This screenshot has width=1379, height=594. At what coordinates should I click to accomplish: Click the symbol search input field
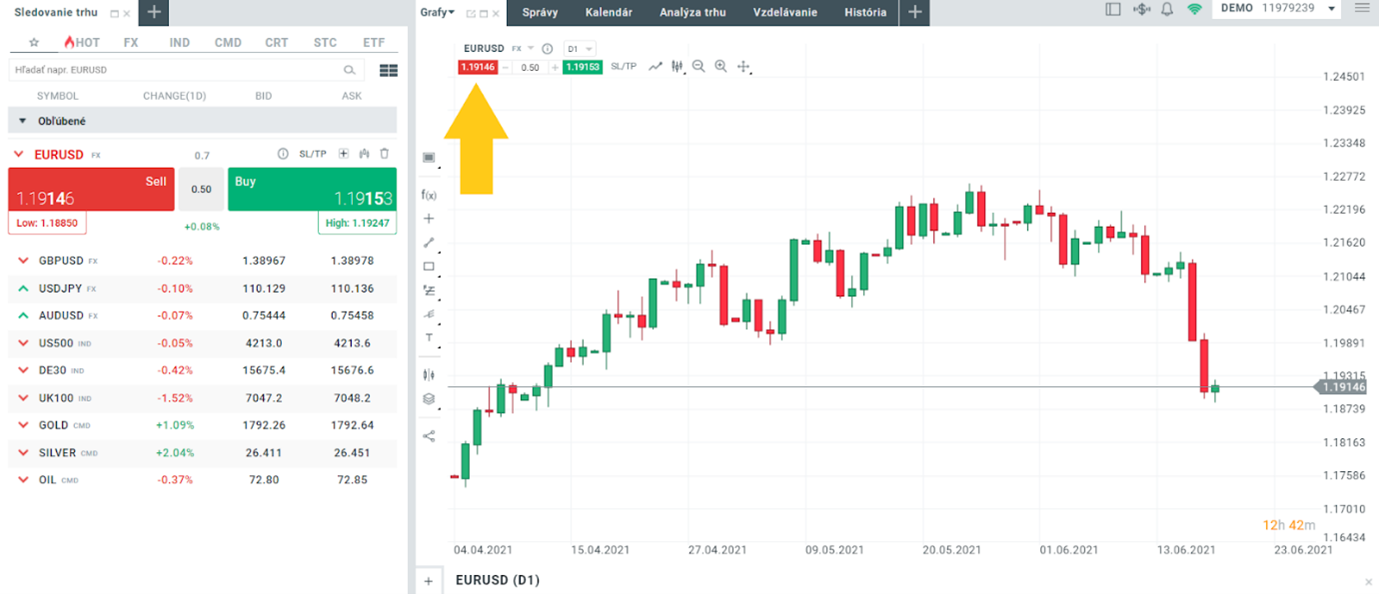(180, 70)
